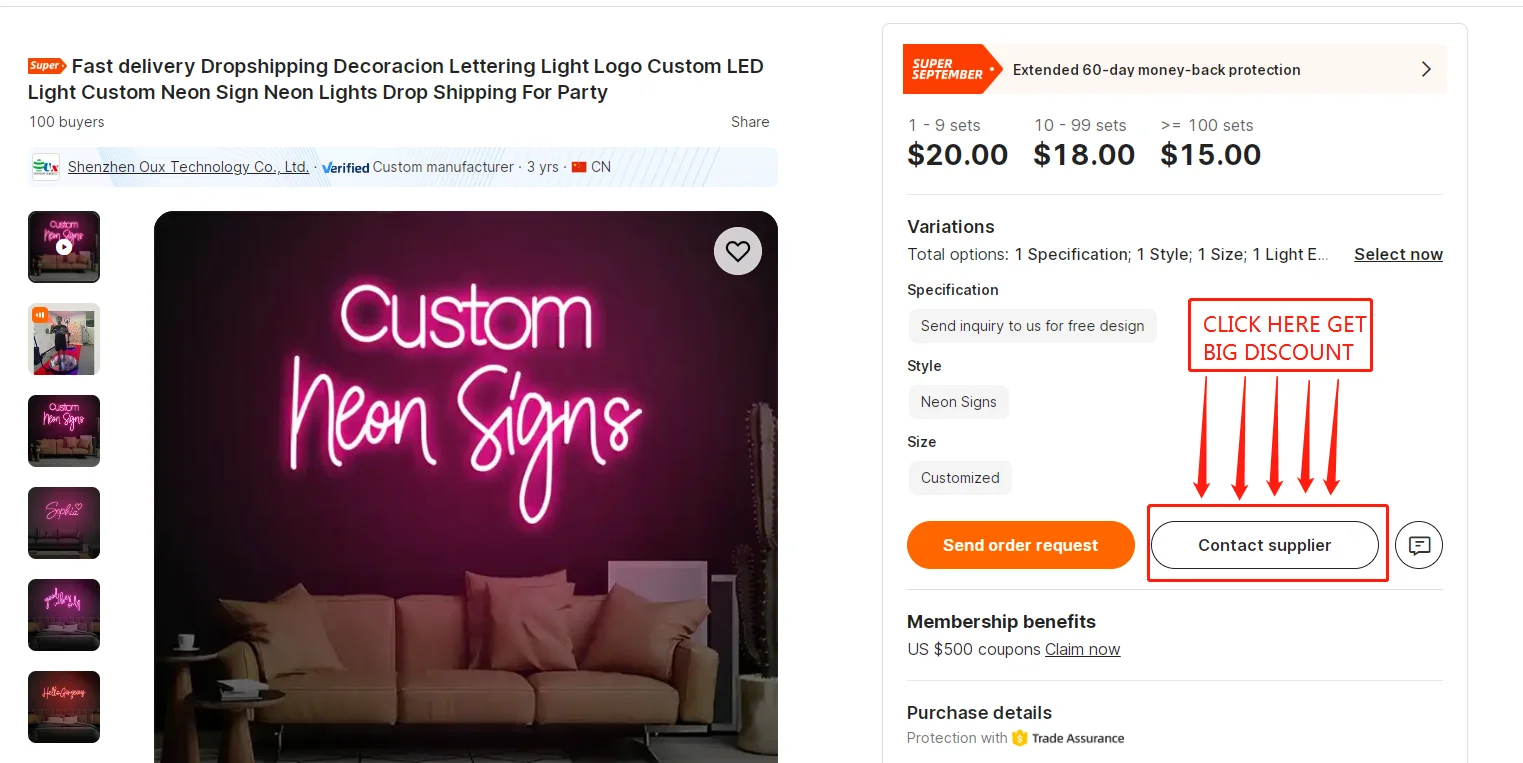Open variations via Select now
The image size is (1523, 763).
(1398, 254)
